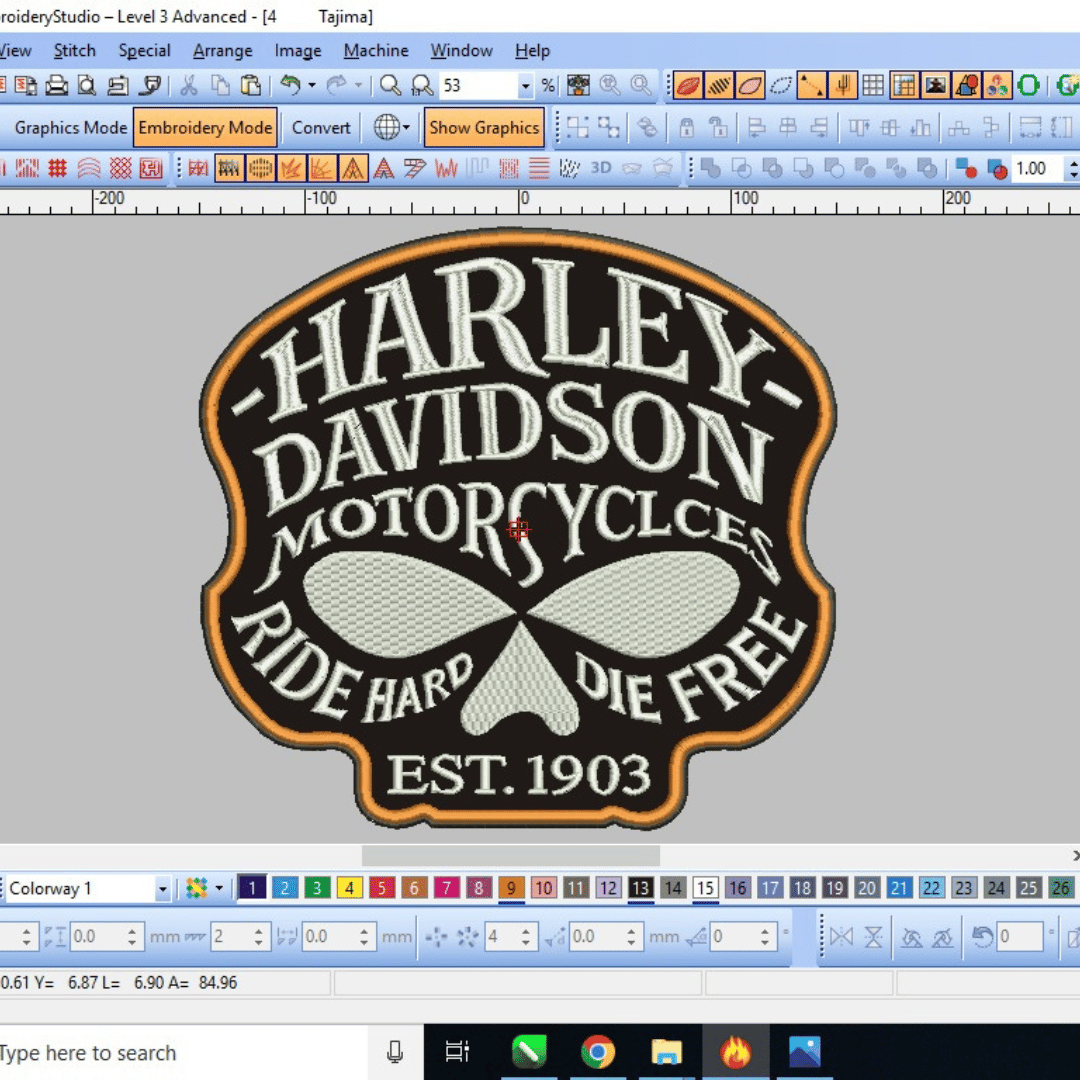Open the Machine menu
Image resolution: width=1080 pixels, height=1080 pixels.
tap(376, 50)
